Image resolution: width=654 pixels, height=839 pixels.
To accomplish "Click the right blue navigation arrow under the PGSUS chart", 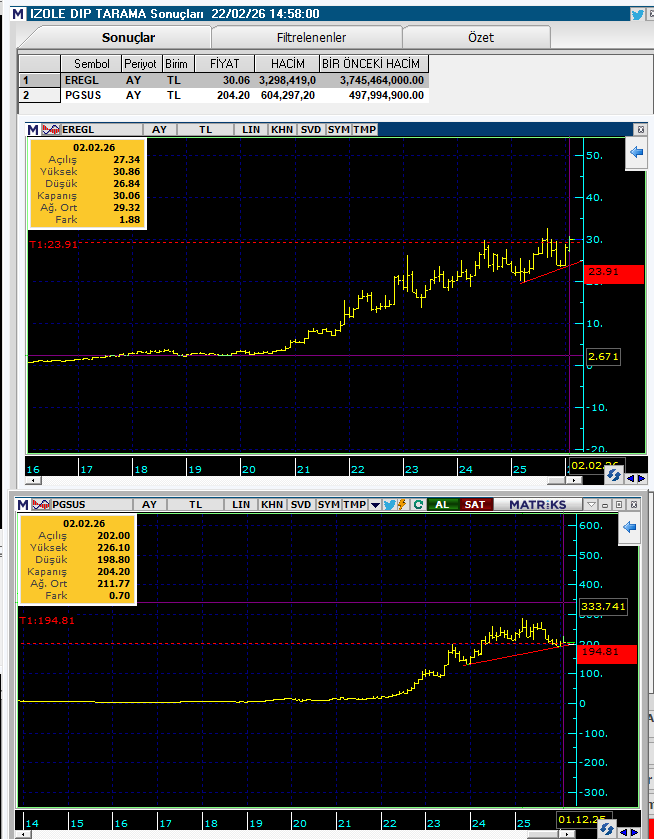I will pos(634,833).
